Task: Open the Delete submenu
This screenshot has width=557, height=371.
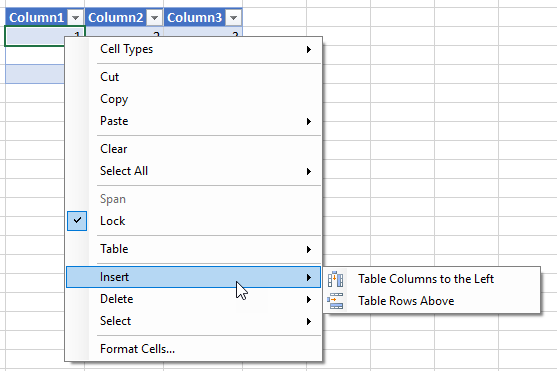Action: pyautogui.click(x=194, y=299)
